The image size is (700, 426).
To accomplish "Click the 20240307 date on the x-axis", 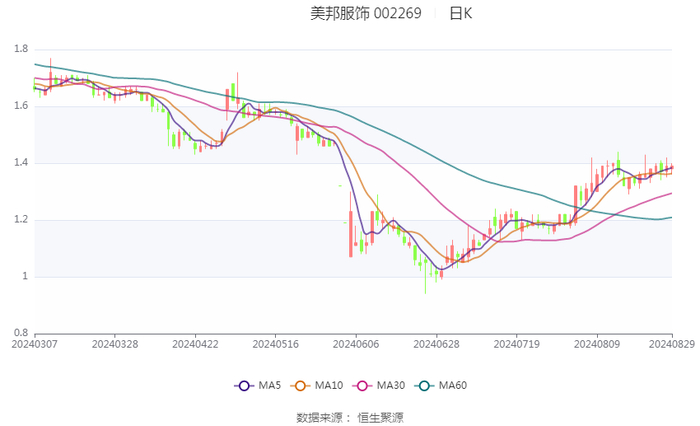I will click(35, 343).
